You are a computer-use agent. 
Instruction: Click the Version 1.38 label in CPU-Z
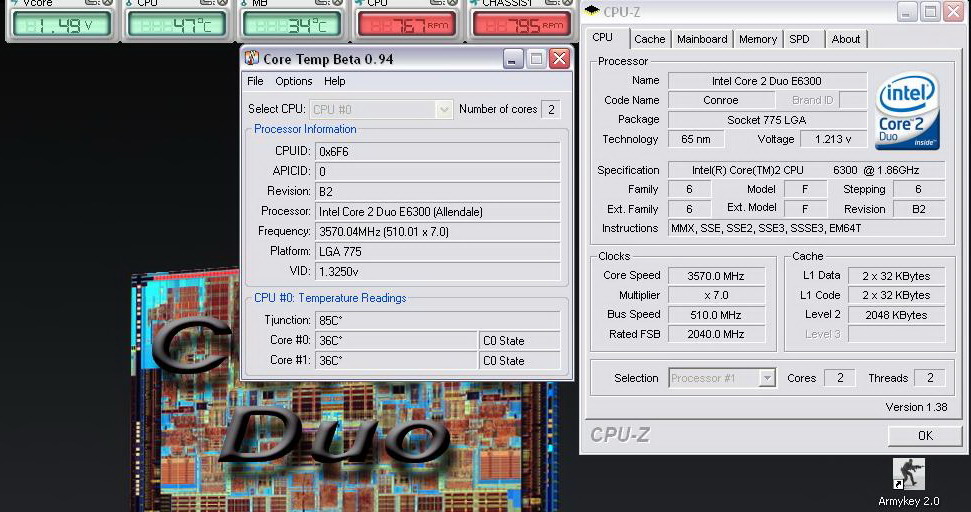pos(917,407)
